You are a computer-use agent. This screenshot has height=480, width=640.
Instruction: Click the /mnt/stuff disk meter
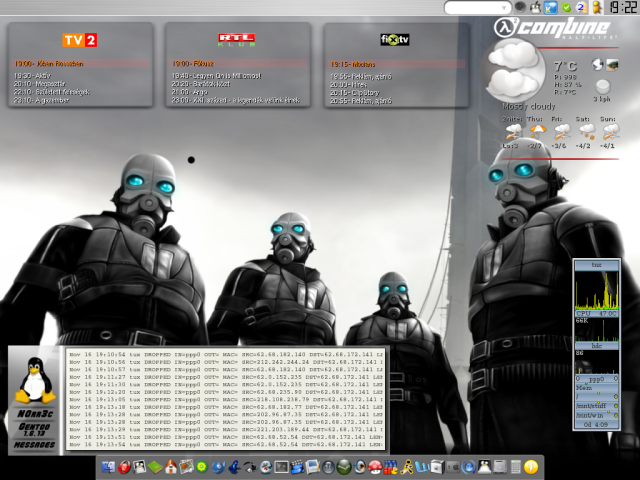coord(596,406)
